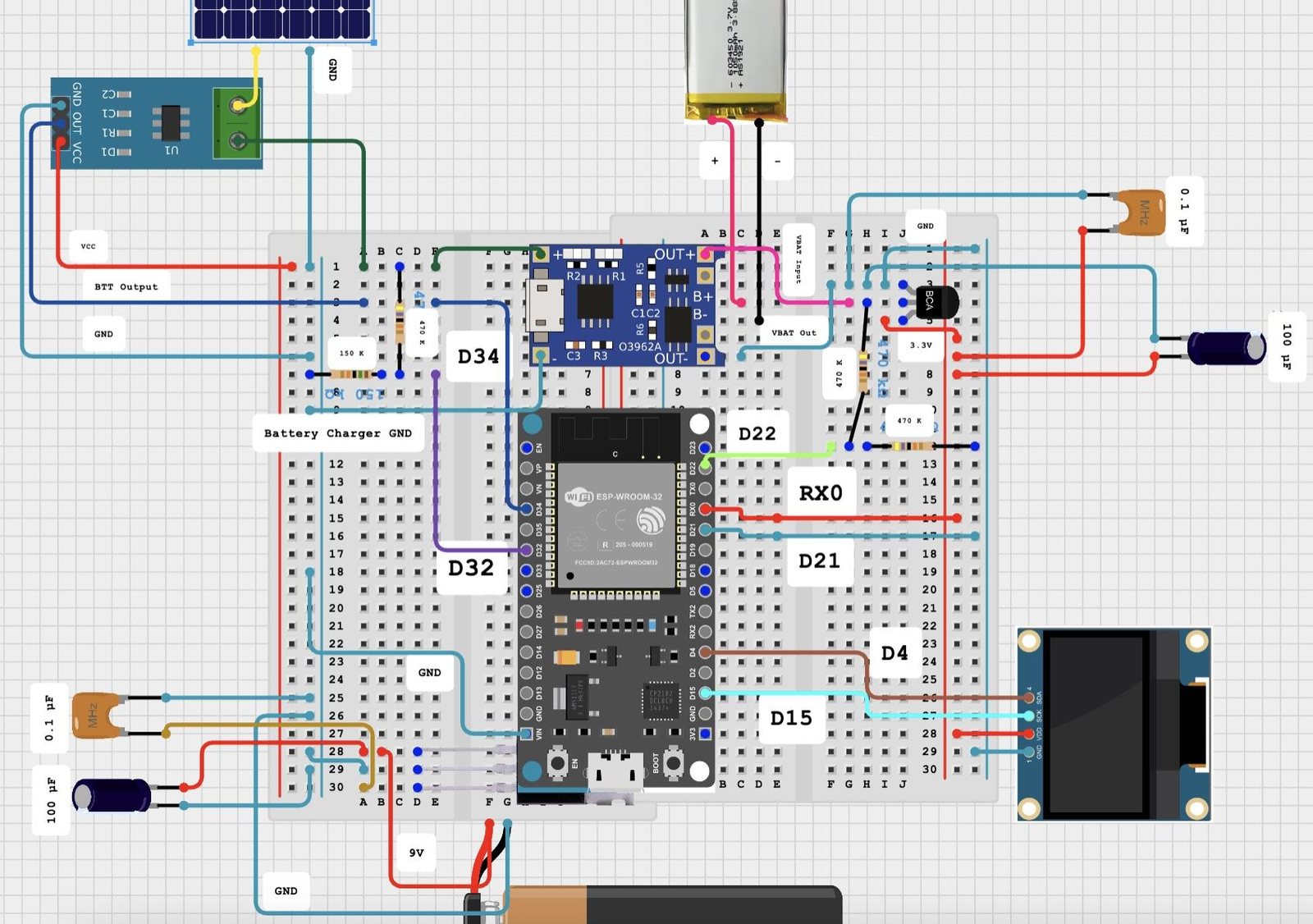This screenshot has height=924, width=1313.
Task: Select the RX0 pin label
Action: (x=821, y=493)
